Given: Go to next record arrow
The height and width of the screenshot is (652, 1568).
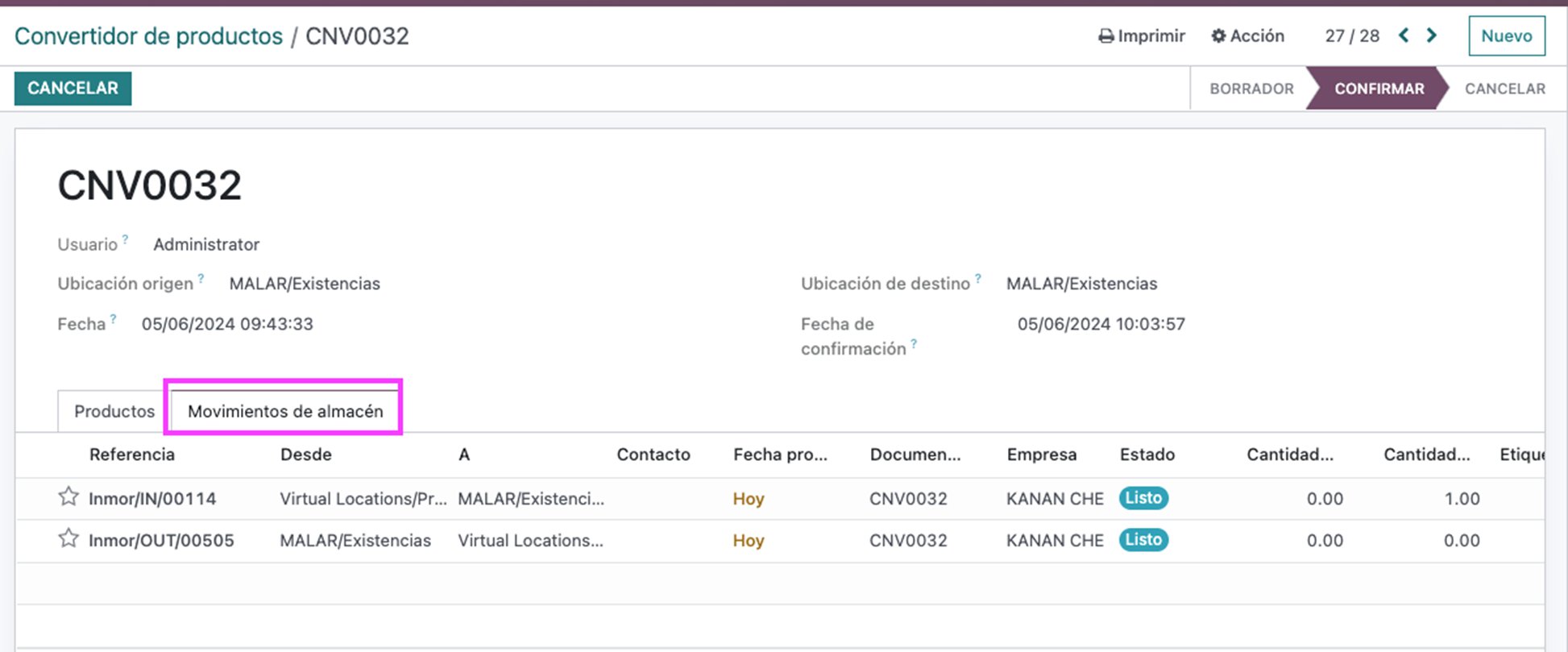Looking at the screenshot, I should click(1432, 35).
